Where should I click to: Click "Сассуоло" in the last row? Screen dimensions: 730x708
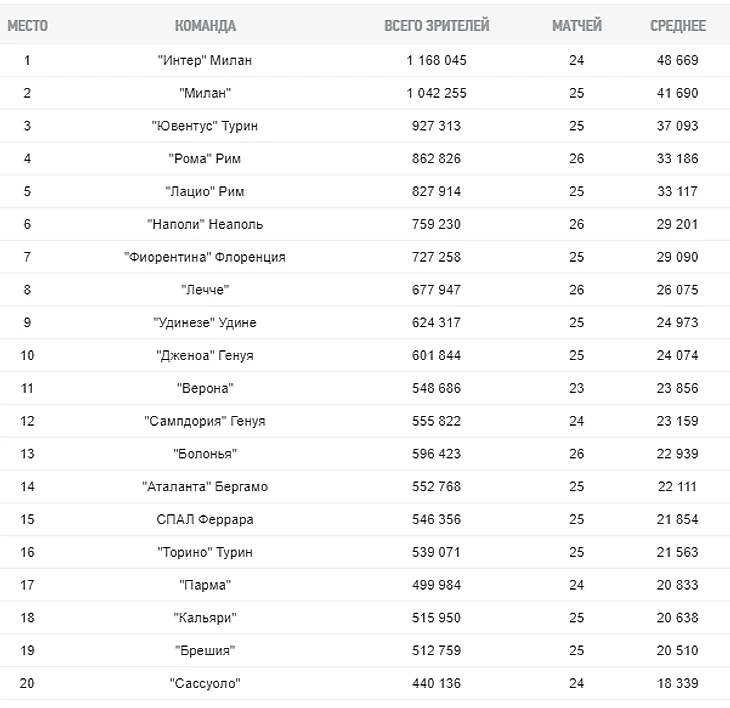(x=205, y=684)
